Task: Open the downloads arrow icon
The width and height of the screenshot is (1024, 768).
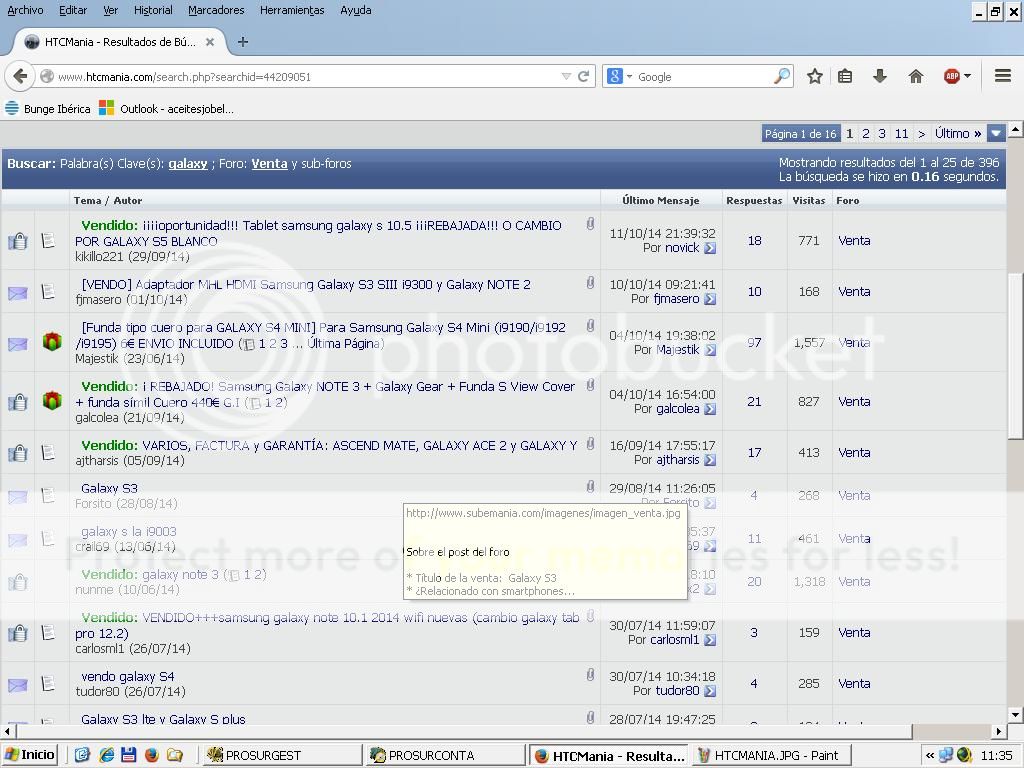Action: click(x=880, y=76)
